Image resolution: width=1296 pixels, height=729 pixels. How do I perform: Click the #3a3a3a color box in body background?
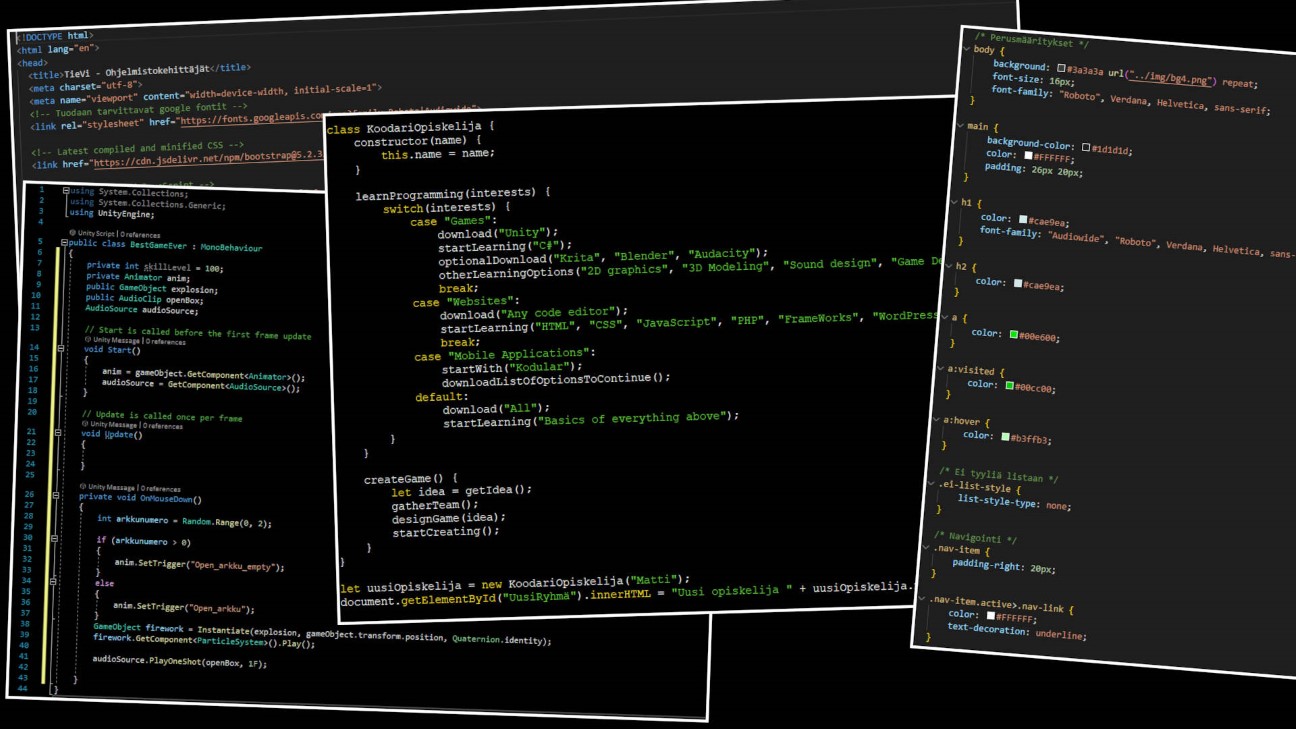1061,69
